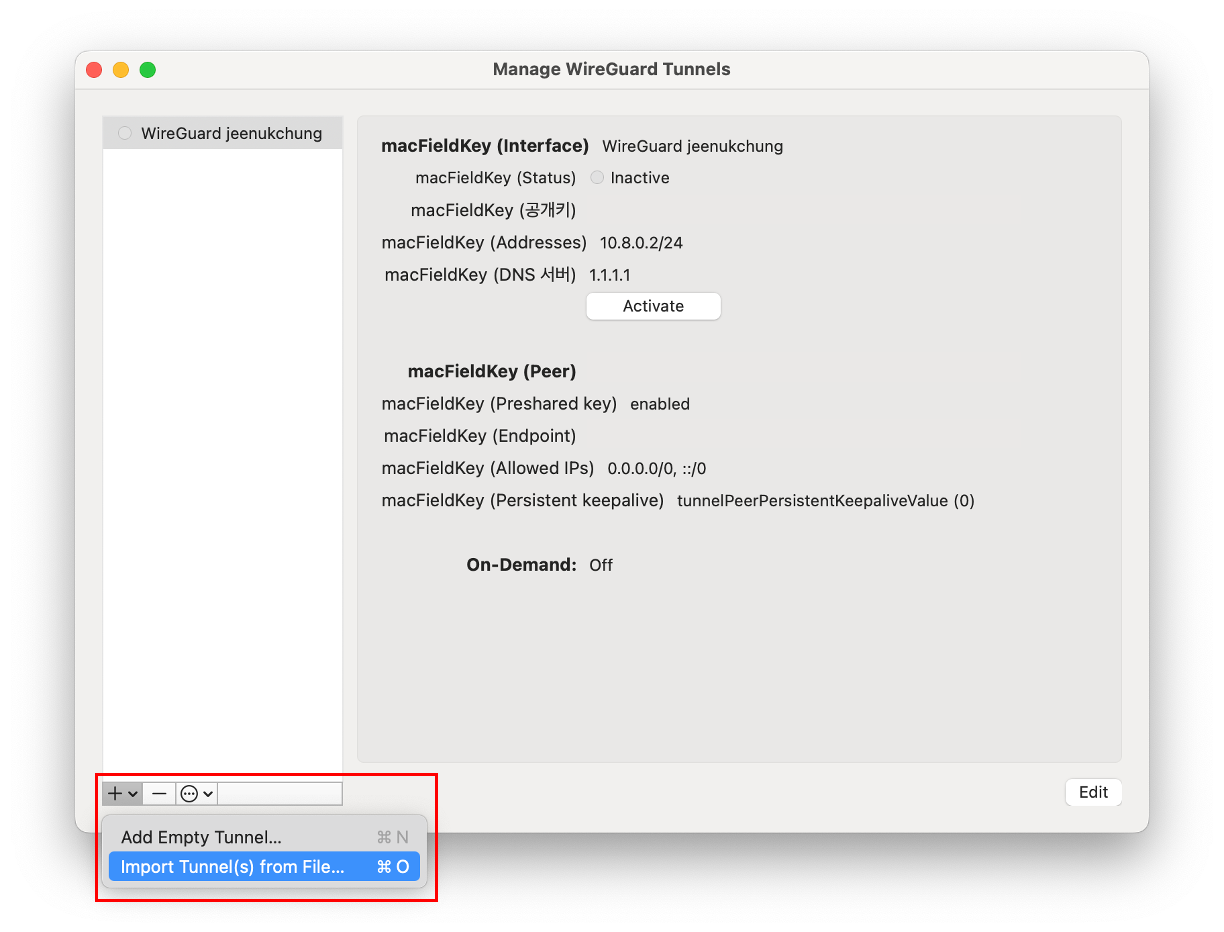
Task: Click the status circle in tunnel list row
Action: pos(124,133)
